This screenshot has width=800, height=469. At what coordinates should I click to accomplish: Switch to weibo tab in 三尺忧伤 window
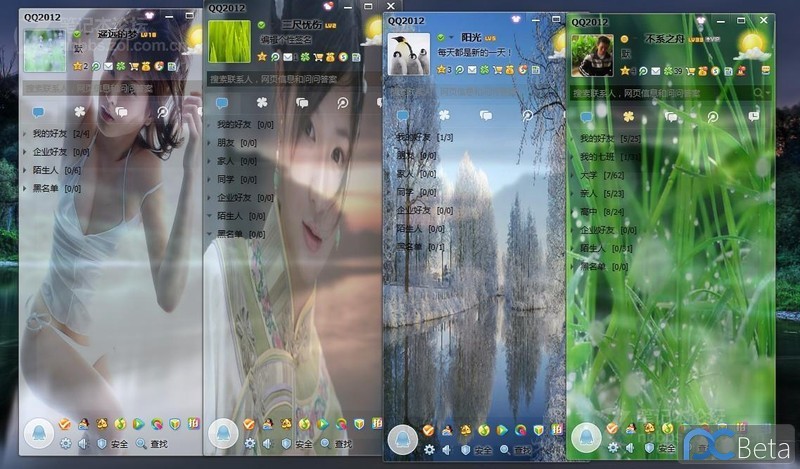pos(342,103)
